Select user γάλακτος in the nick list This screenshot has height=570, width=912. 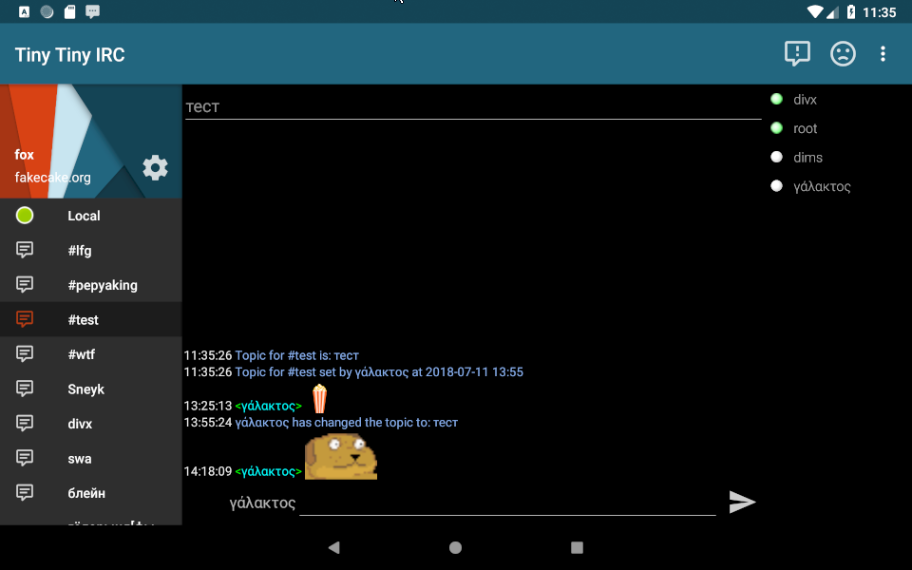click(822, 187)
